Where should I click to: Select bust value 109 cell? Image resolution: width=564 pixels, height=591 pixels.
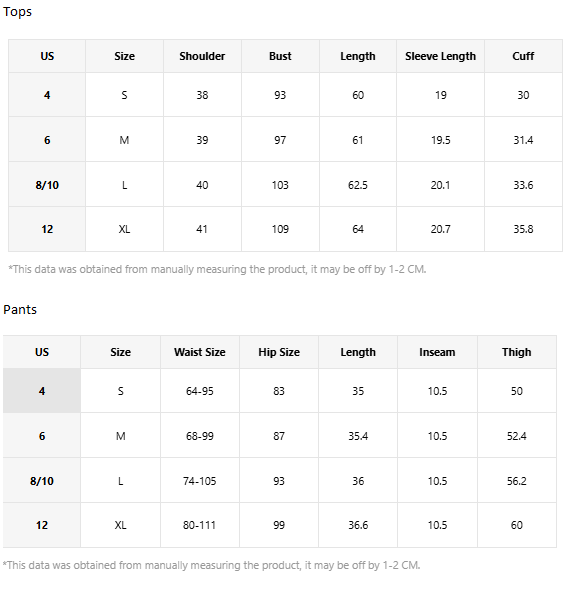tap(280, 229)
